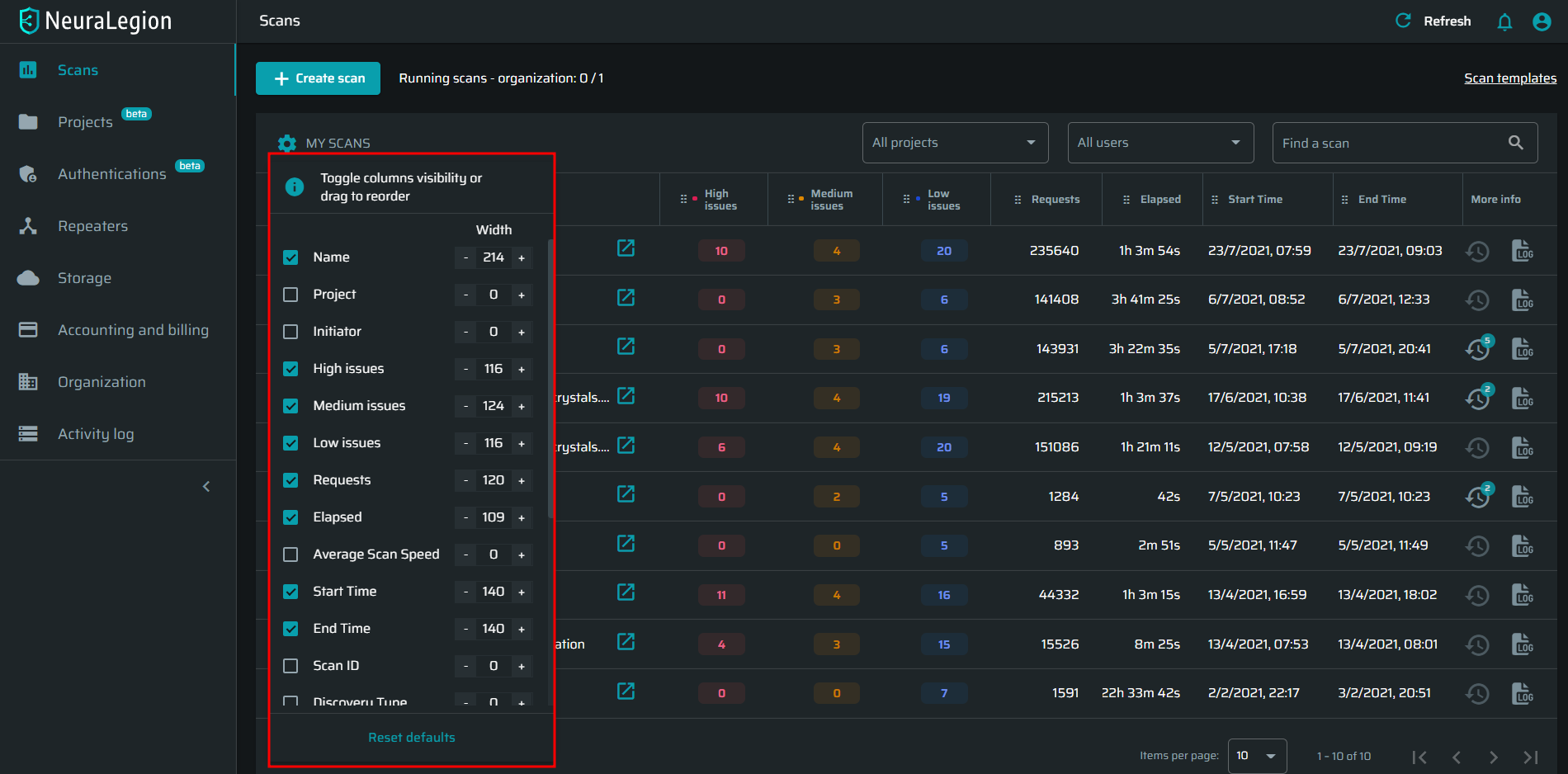This screenshot has width=1568, height=774.
Task: Open the LOG file for the 7/5/2021 scan
Action: (x=1523, y=496)
